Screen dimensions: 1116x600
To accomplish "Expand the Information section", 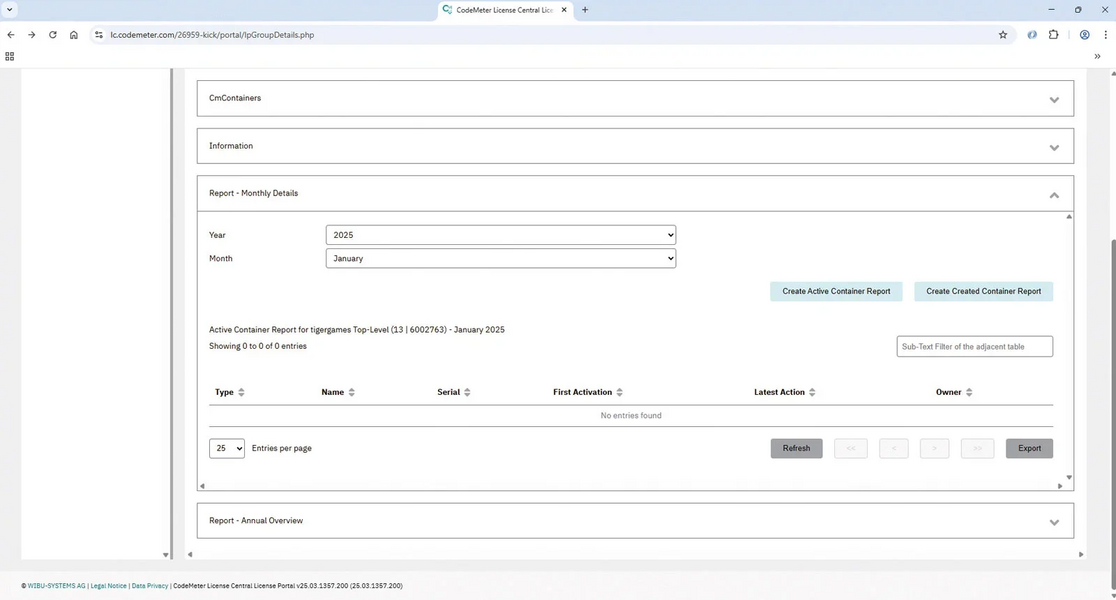I will click(x=1054, y=148).
